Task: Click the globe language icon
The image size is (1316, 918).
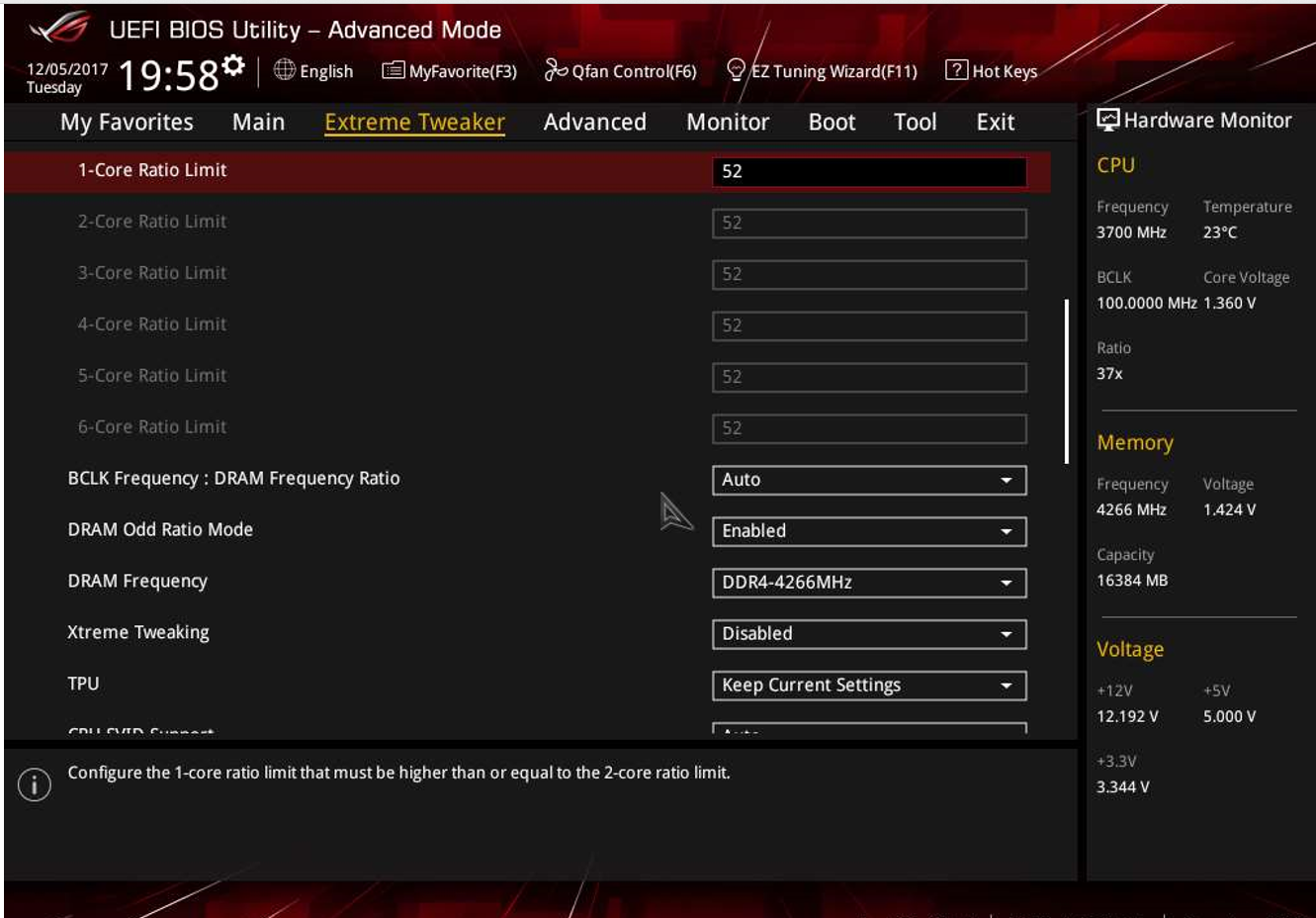Action: (x=285, y=69)
